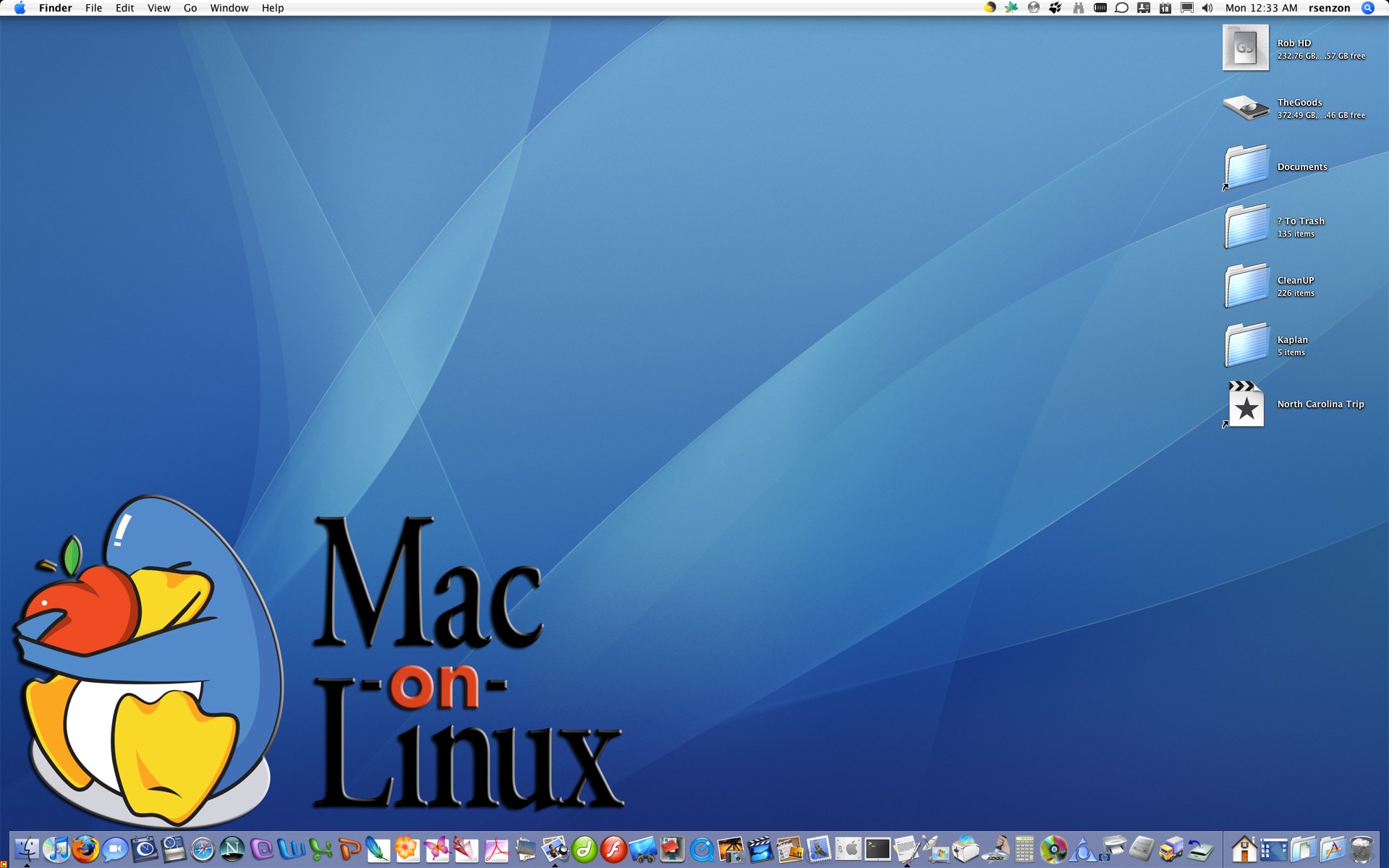This screenshot has height=868, width=1389.
Task: Launch Microsoft Excel from the Dock
Action: pyautogui.click(x=320, y=849)
